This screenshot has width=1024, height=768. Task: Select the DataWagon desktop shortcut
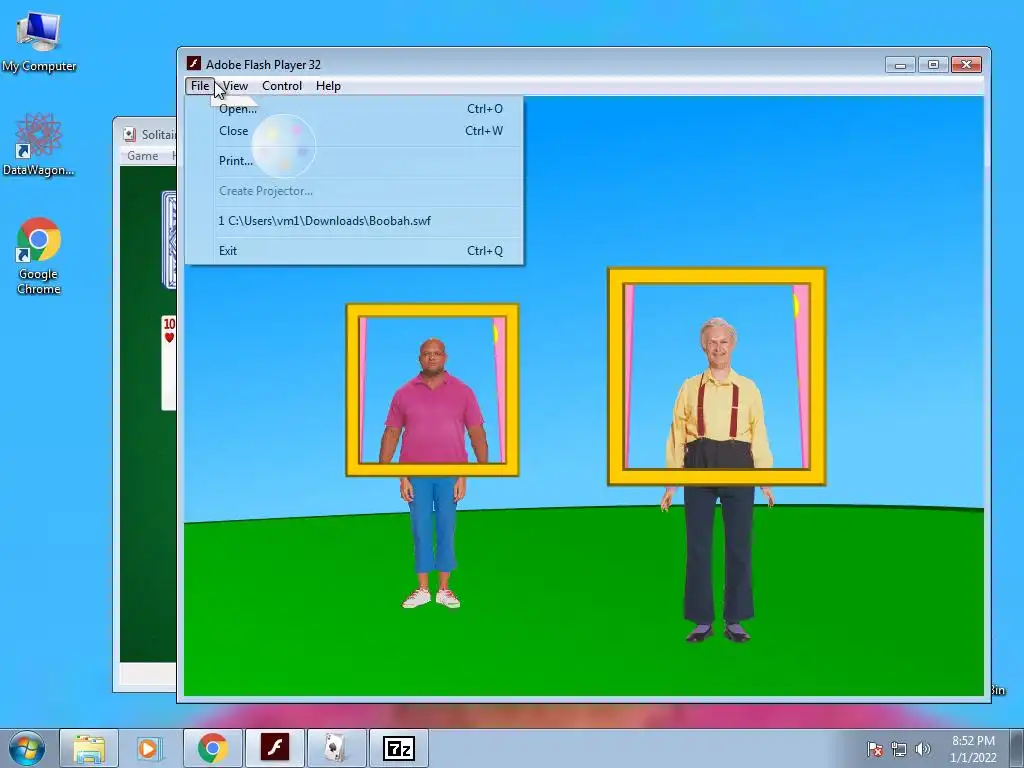point(39,145)
